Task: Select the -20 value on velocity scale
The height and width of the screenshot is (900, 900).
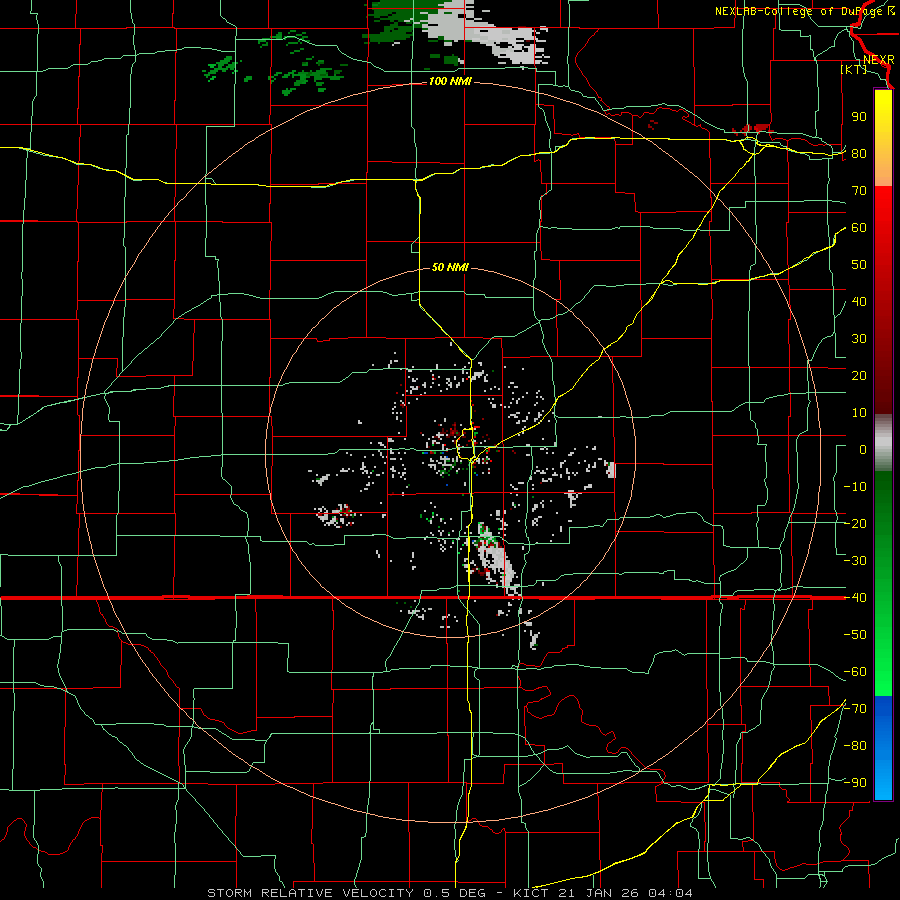Action: click(x=855, y=524)
